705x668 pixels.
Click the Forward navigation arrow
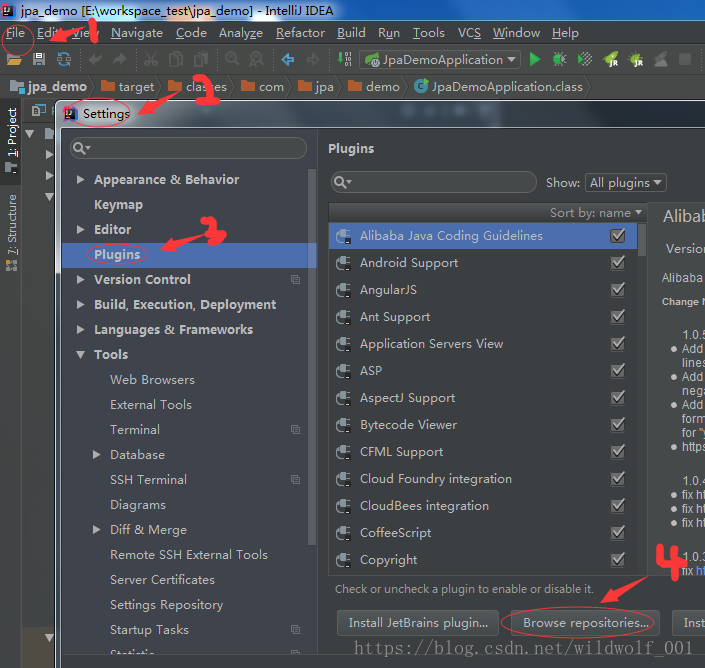coord(313,59)
